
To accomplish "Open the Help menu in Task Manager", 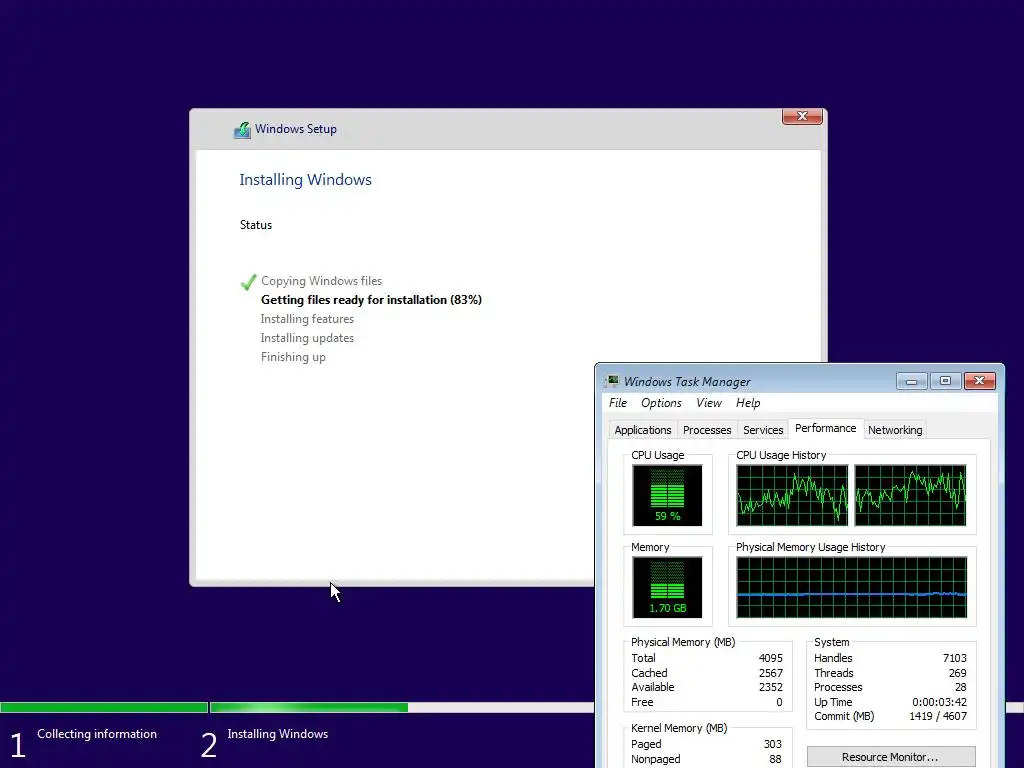I will coord(748,403).
